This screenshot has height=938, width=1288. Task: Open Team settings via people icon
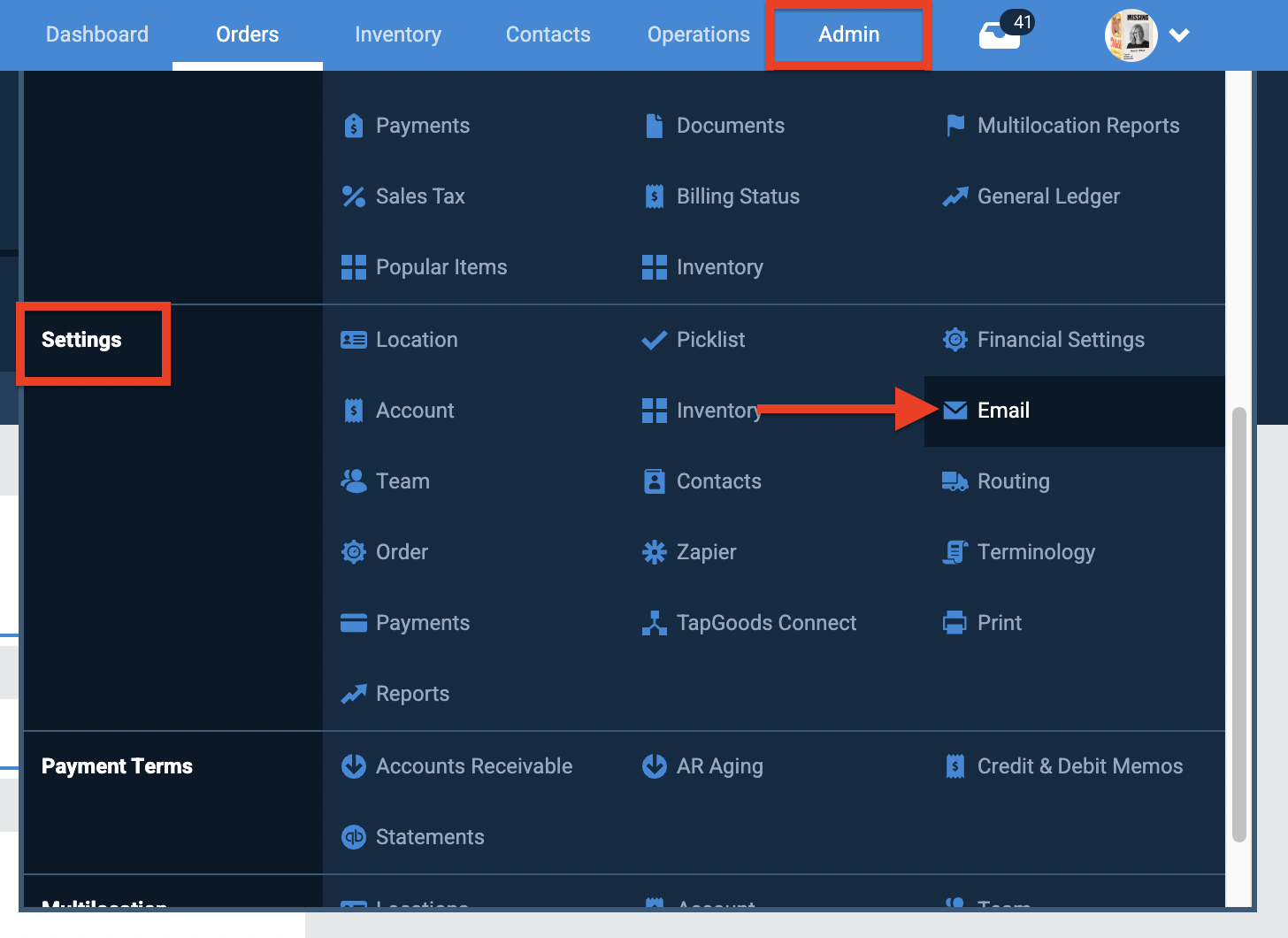[x=353, y=481]
